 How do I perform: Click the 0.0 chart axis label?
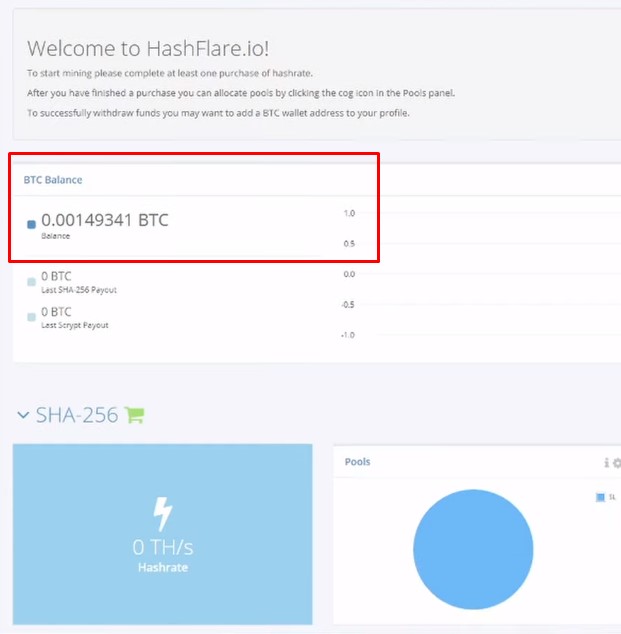[x=349, y=274]
